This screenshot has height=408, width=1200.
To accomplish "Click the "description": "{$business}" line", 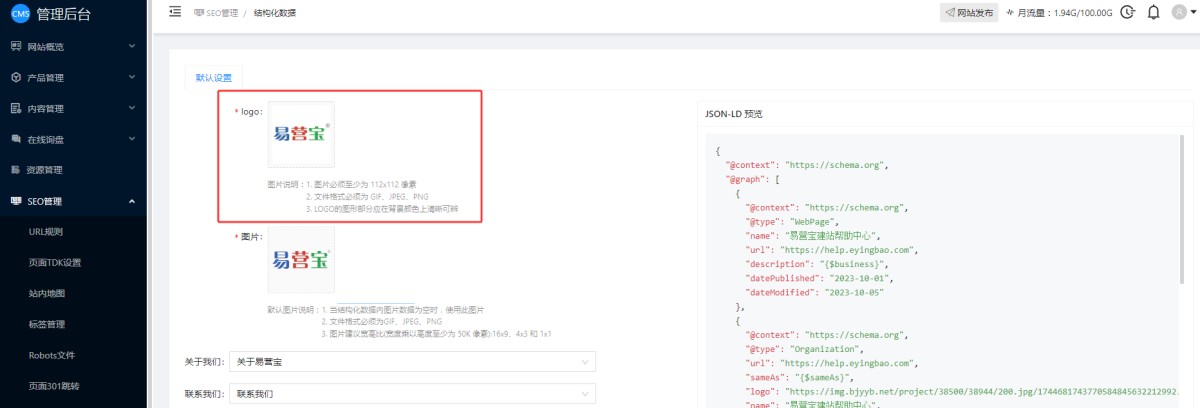I will click(x=817, y=264).
